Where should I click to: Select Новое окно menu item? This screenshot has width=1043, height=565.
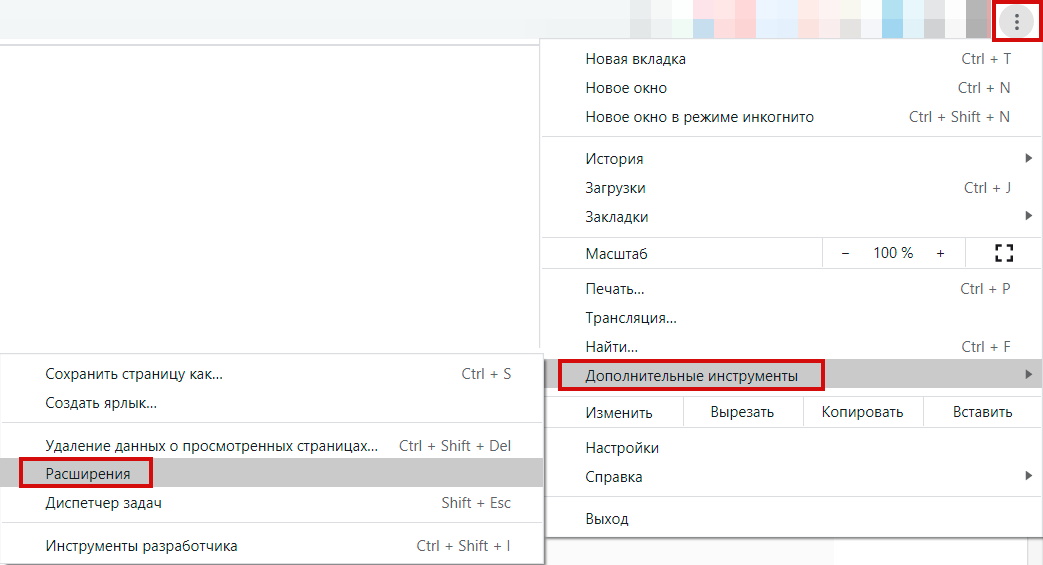[792, 88]
